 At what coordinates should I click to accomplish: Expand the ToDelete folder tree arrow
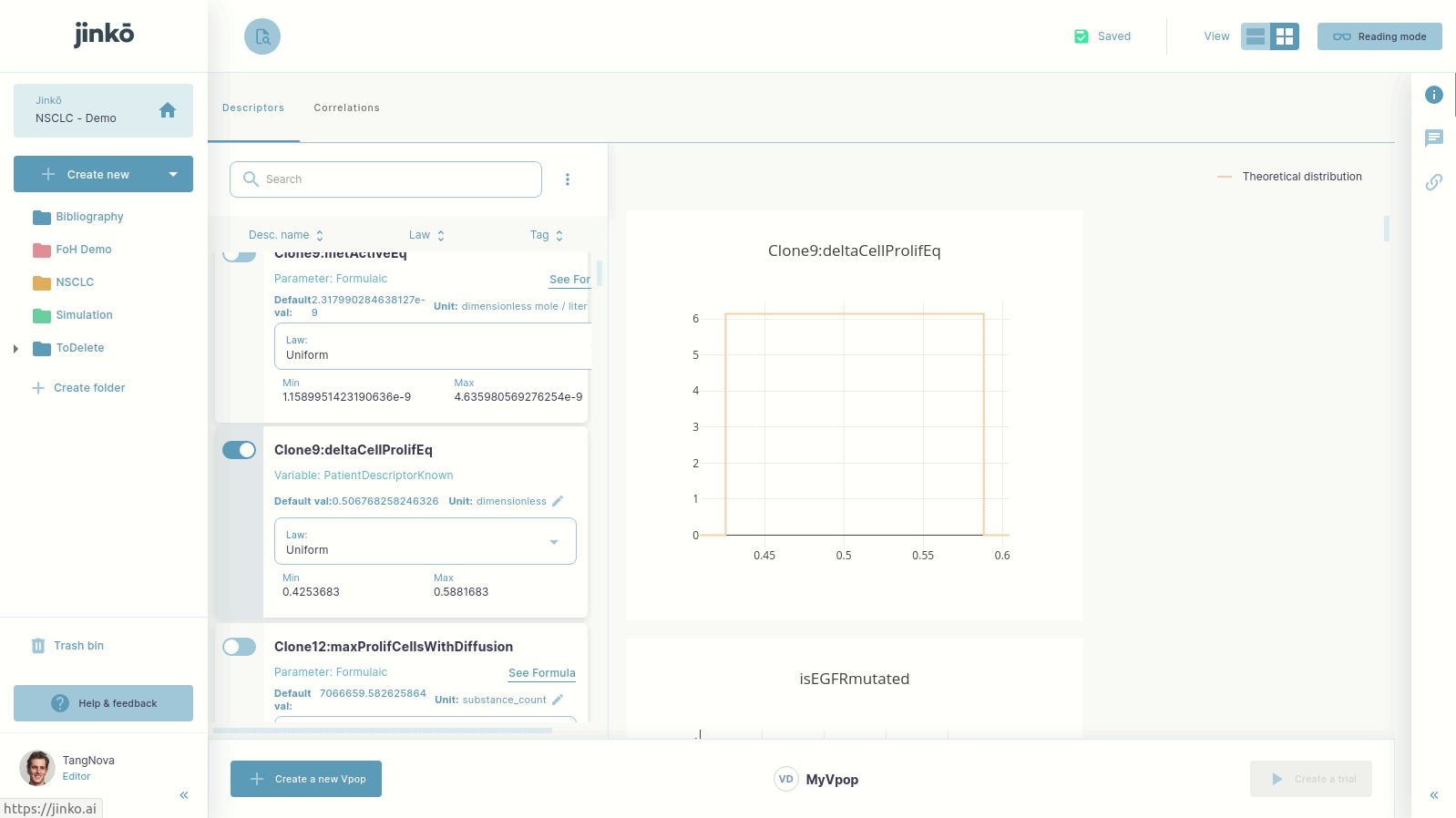click(x=15, y=348)
